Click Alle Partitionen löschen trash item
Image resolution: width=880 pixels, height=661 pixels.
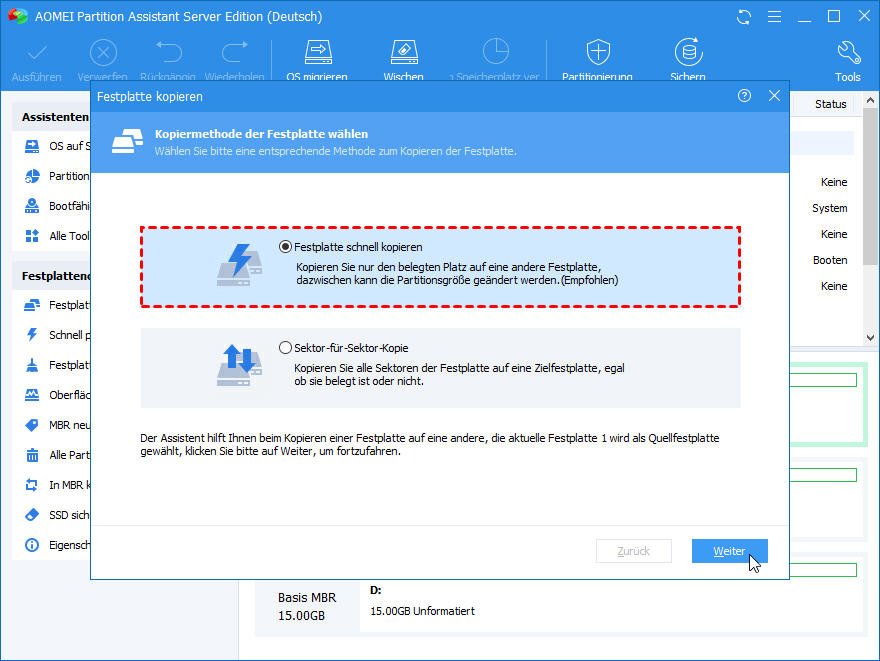click(57, 455)
